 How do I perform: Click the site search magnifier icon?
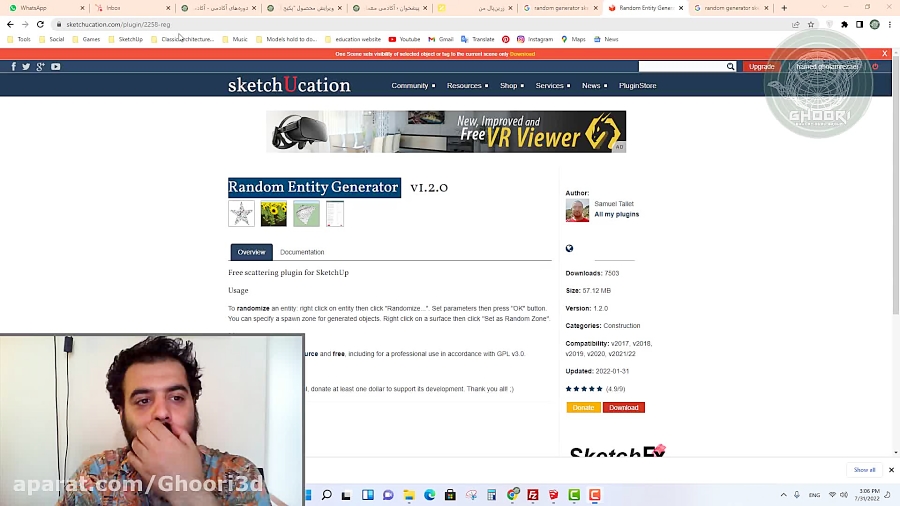coord(730,67)
